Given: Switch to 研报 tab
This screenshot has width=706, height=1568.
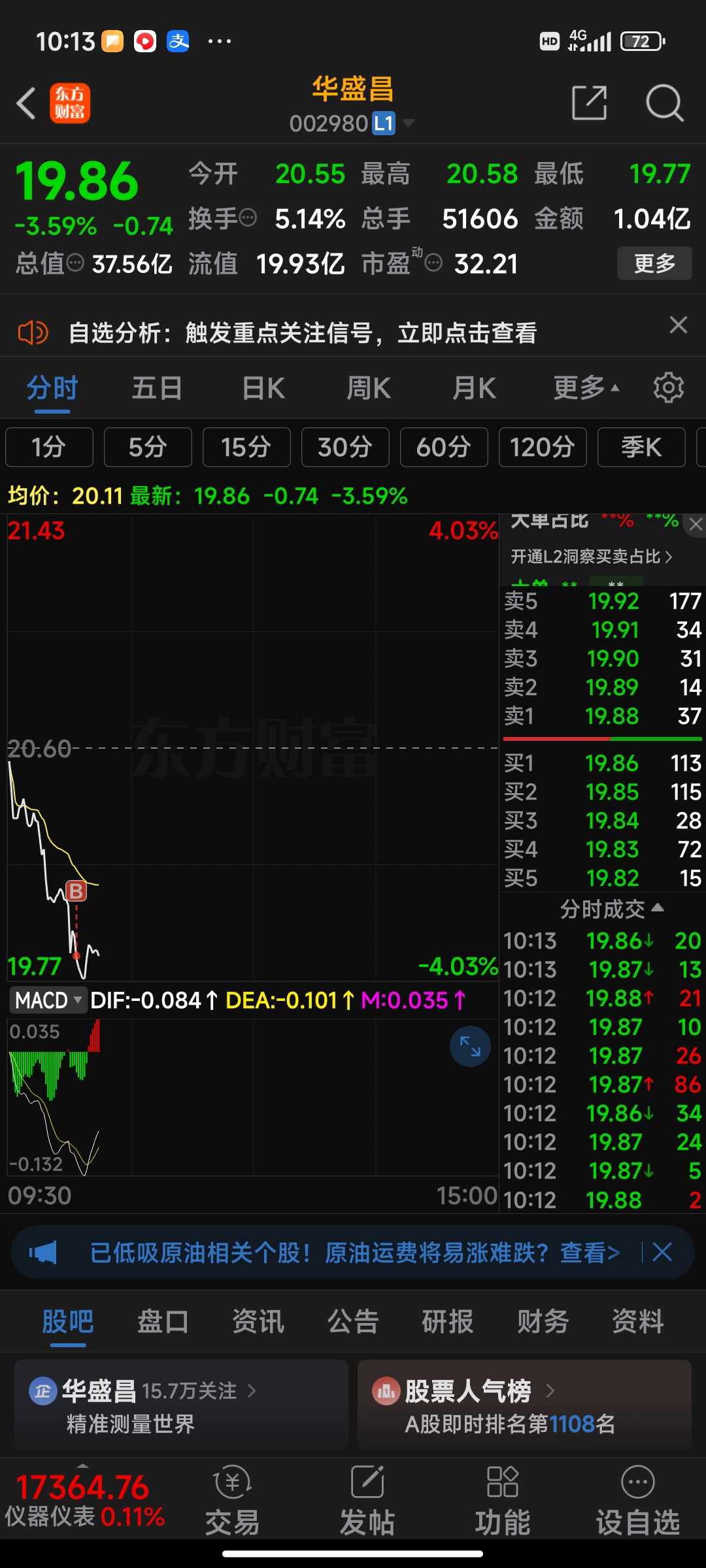Looking at the screenshot, I should 448,1321.
